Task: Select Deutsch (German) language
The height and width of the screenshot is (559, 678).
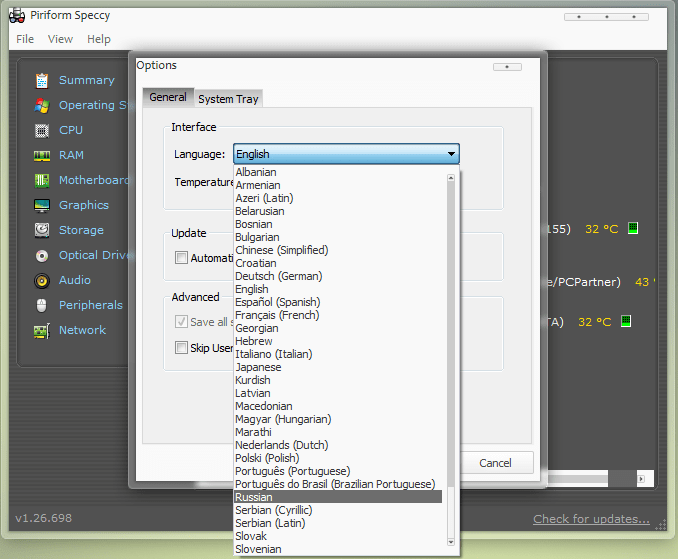Action: [338, 276]
